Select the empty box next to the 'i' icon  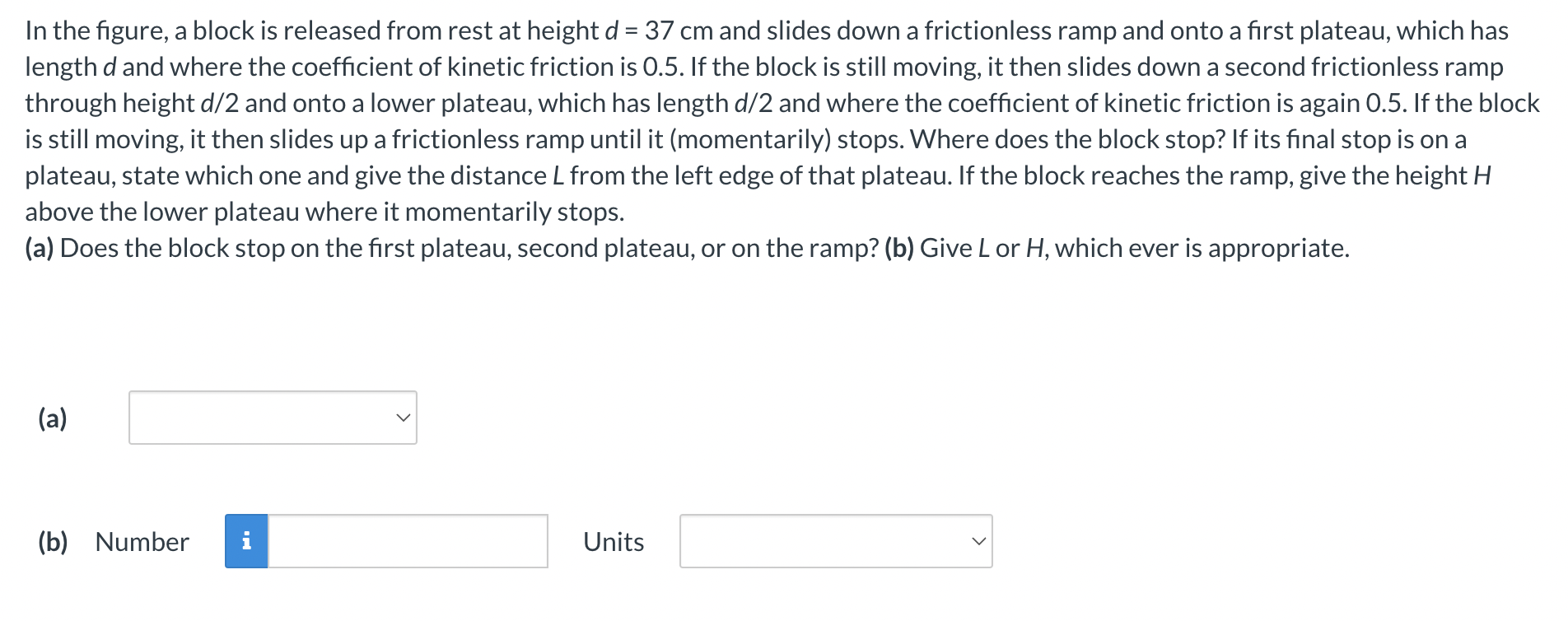[408, 541]
